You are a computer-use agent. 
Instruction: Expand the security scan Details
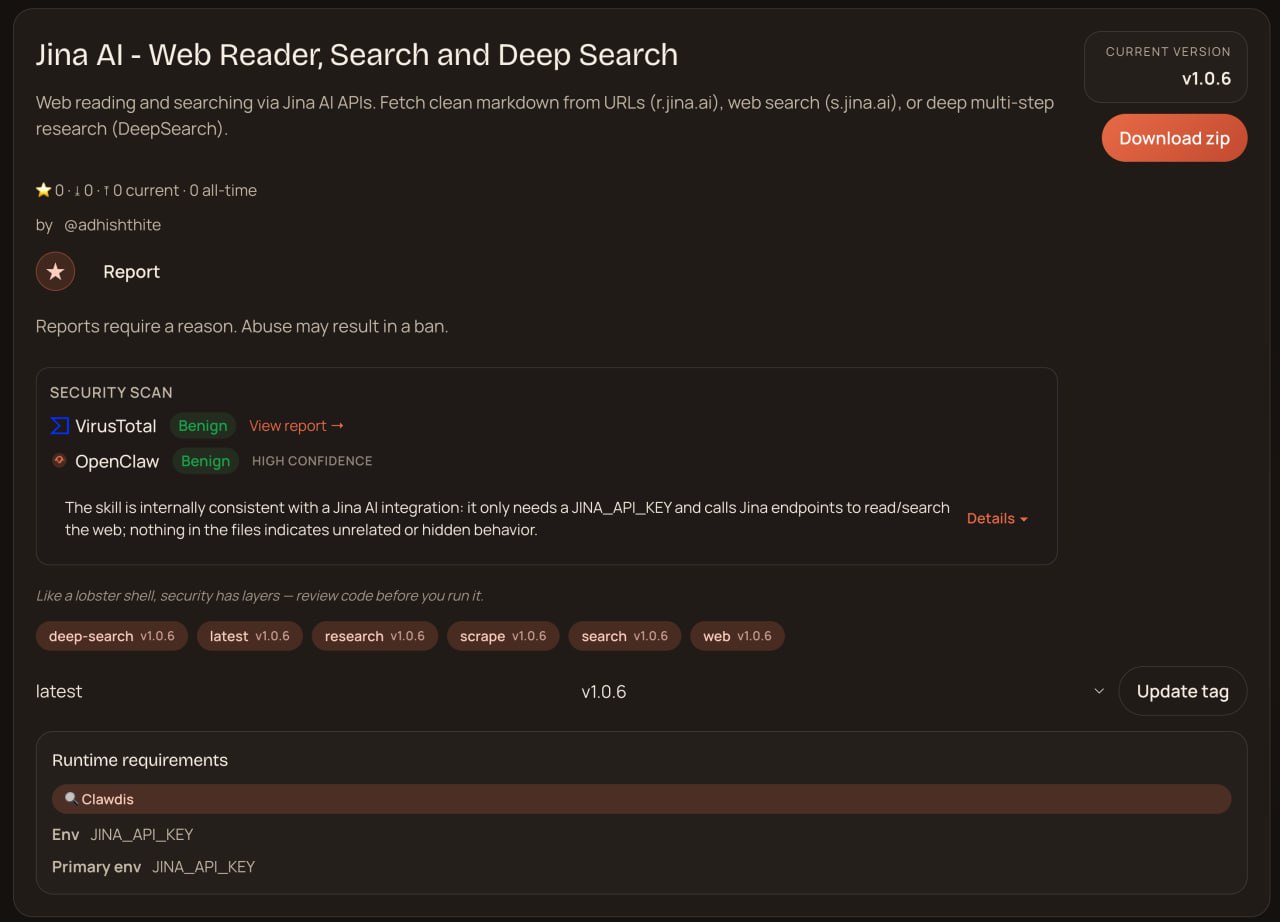997,518
